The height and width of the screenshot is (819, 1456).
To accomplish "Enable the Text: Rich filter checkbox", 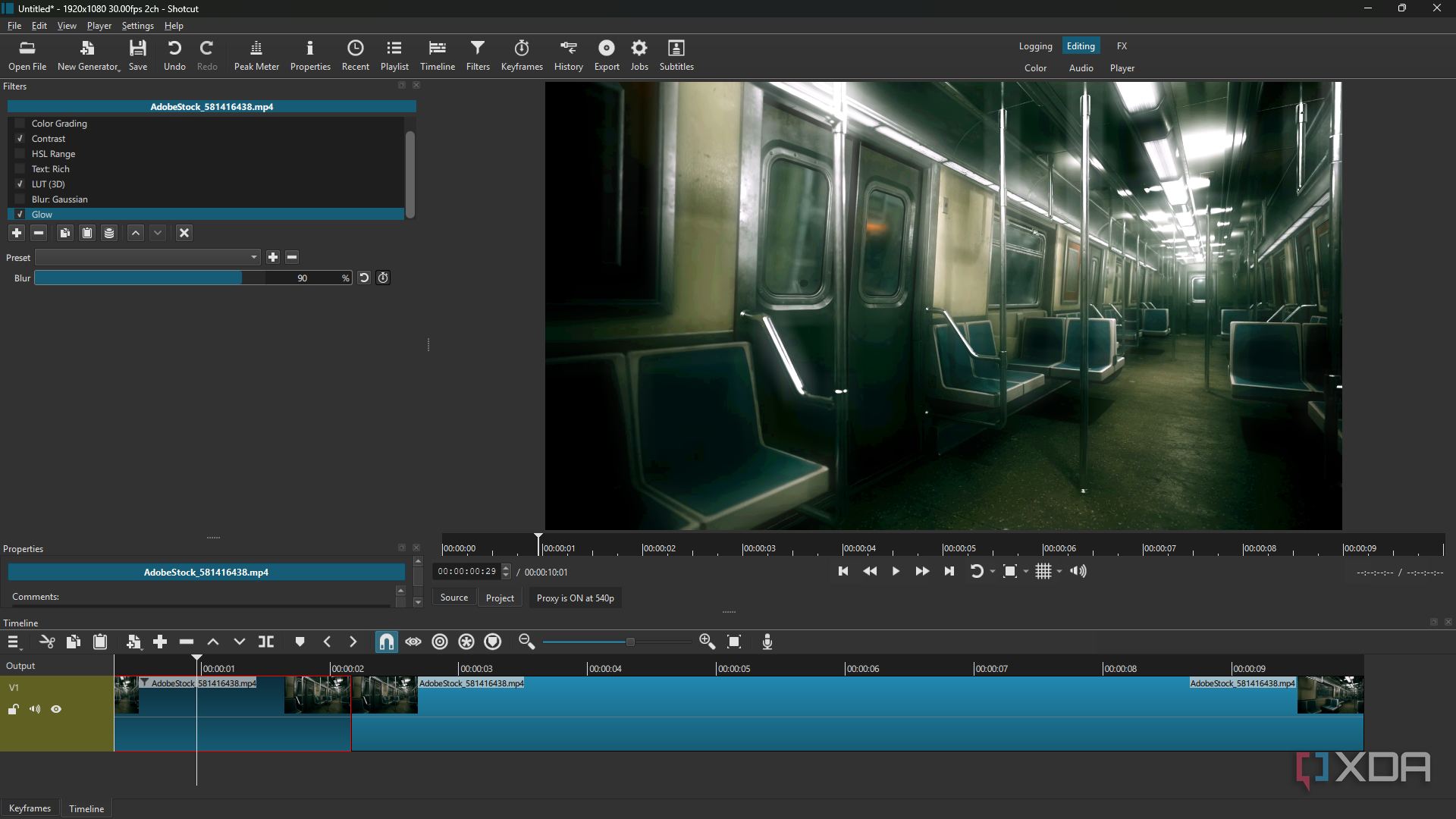I will pos(20,168).
